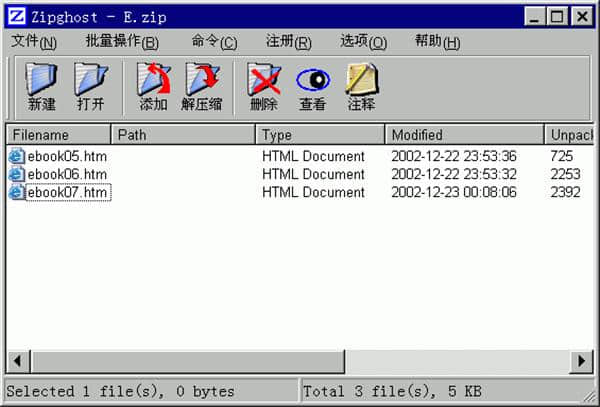Click the Zipghost Z icon in title bar
600x407 pixels.
coord(17,16)
